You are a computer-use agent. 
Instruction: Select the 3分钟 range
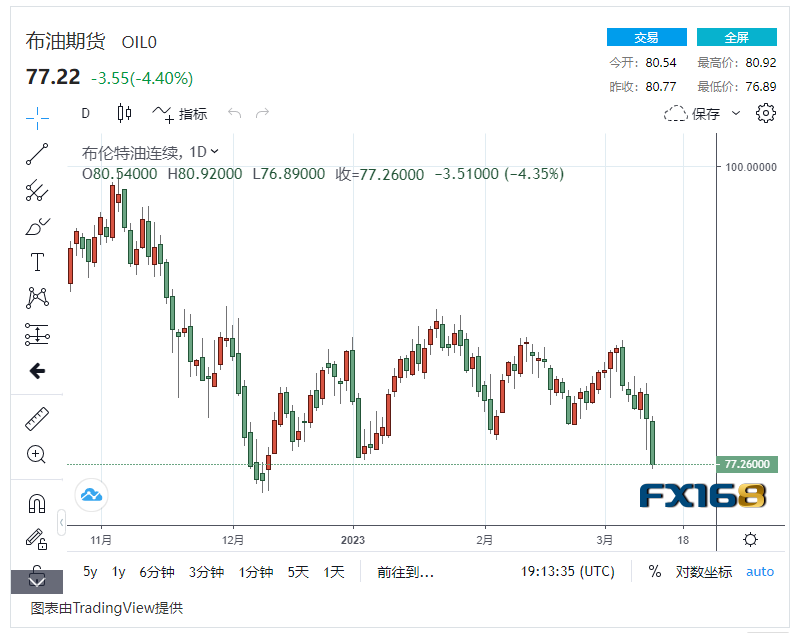(x=207, y=572)
